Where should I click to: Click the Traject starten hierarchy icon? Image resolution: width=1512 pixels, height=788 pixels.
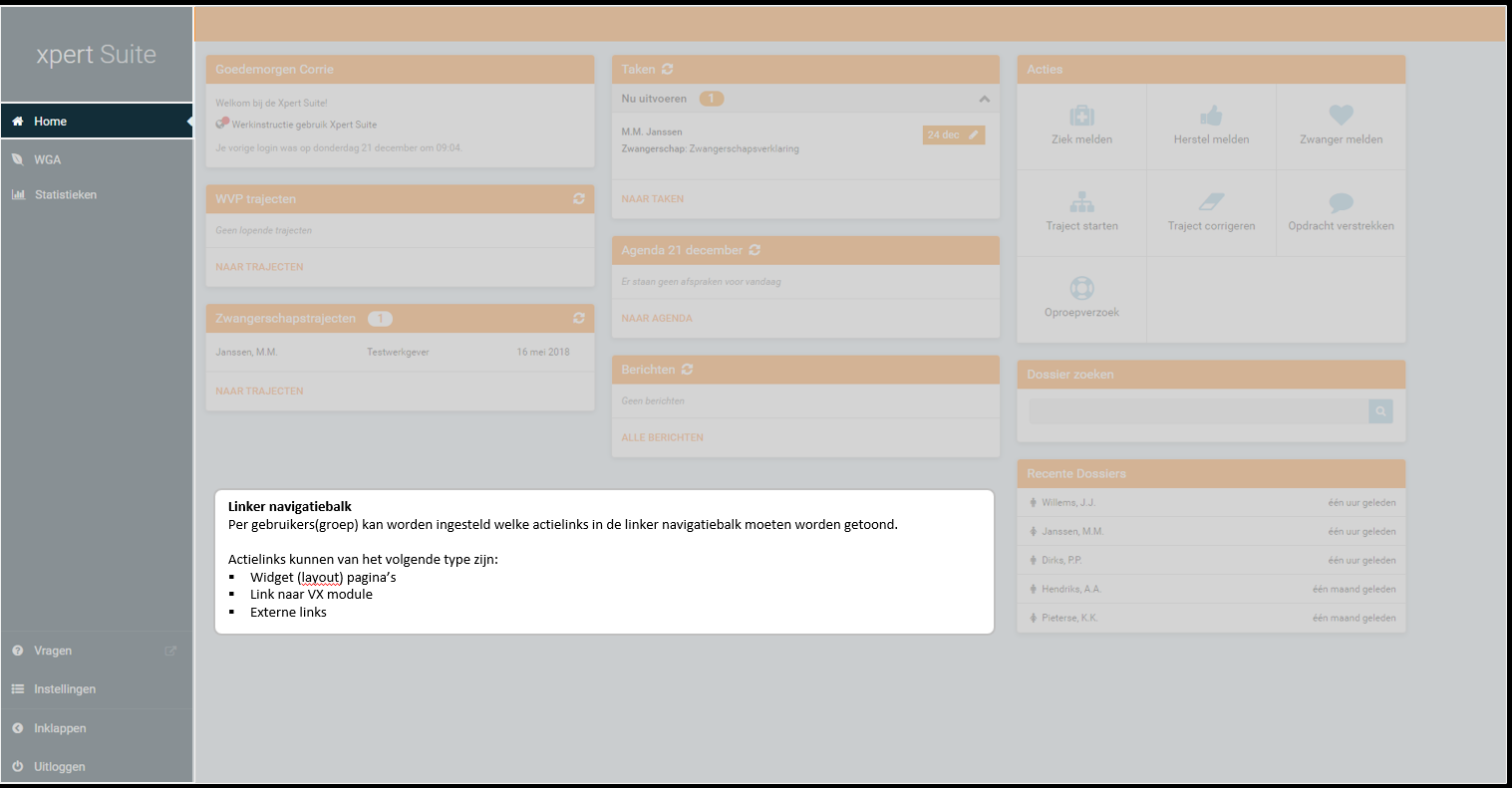pos(1081,202)
